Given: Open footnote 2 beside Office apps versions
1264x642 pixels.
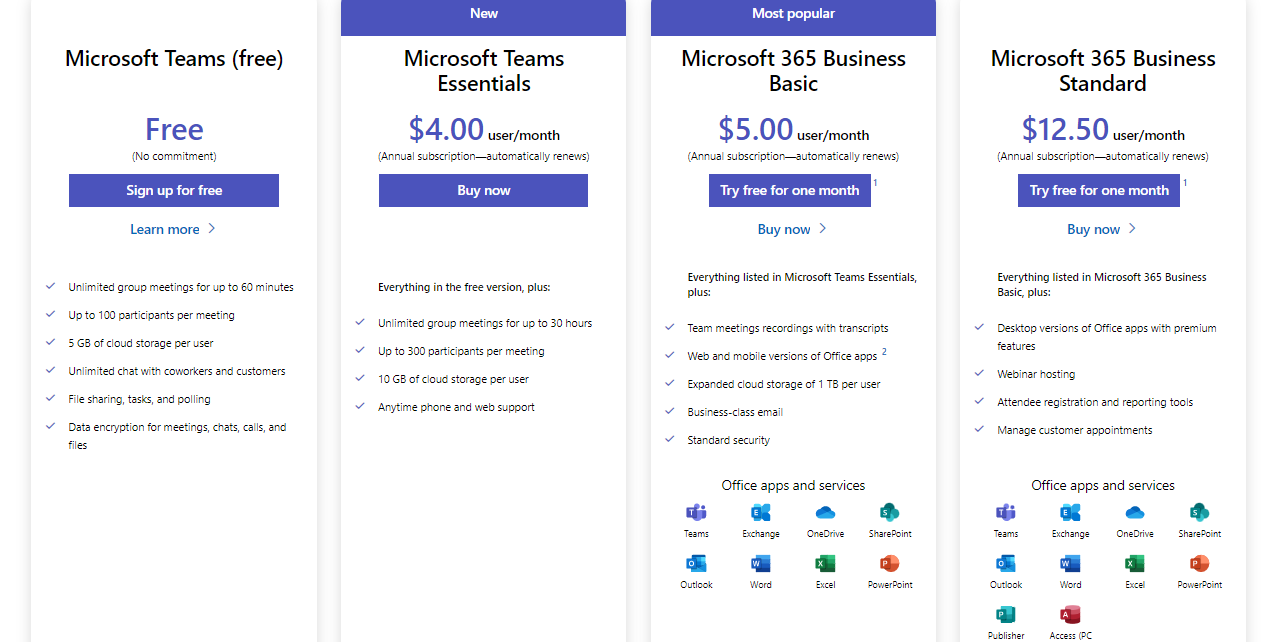Looking at the screenshot, I should click(x=884, y=352).
